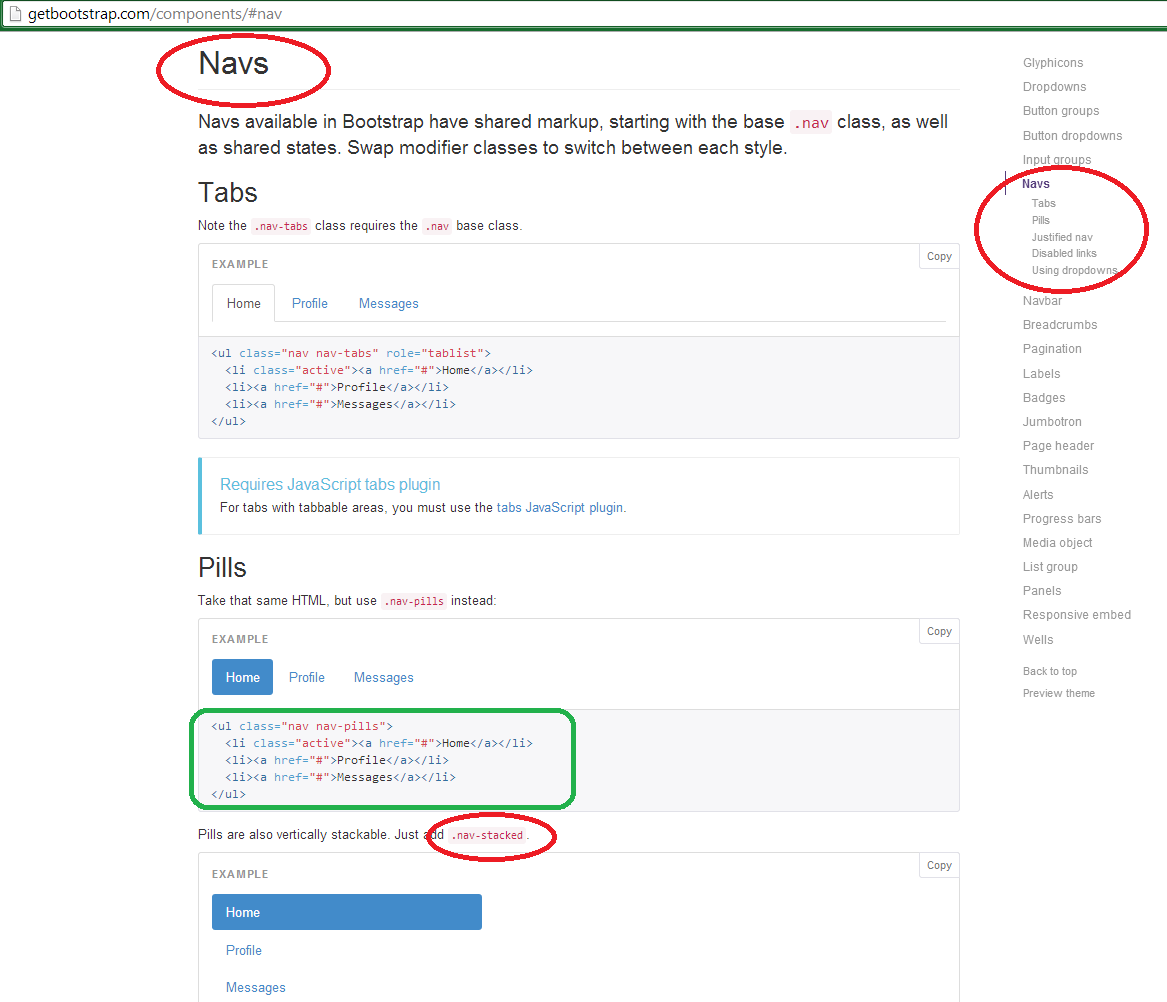Screen dimensions: 1167x1002
Task: Open the Using dropdowns subsection
Action: [1073, 270]
